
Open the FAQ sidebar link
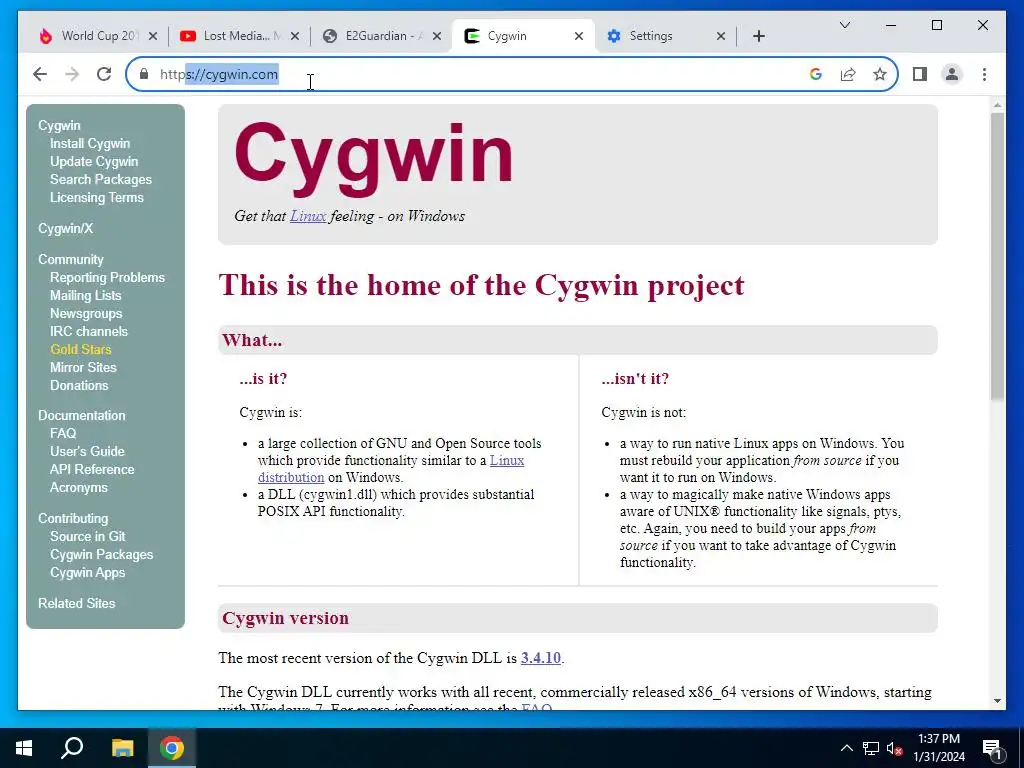[x=63, y=434]
